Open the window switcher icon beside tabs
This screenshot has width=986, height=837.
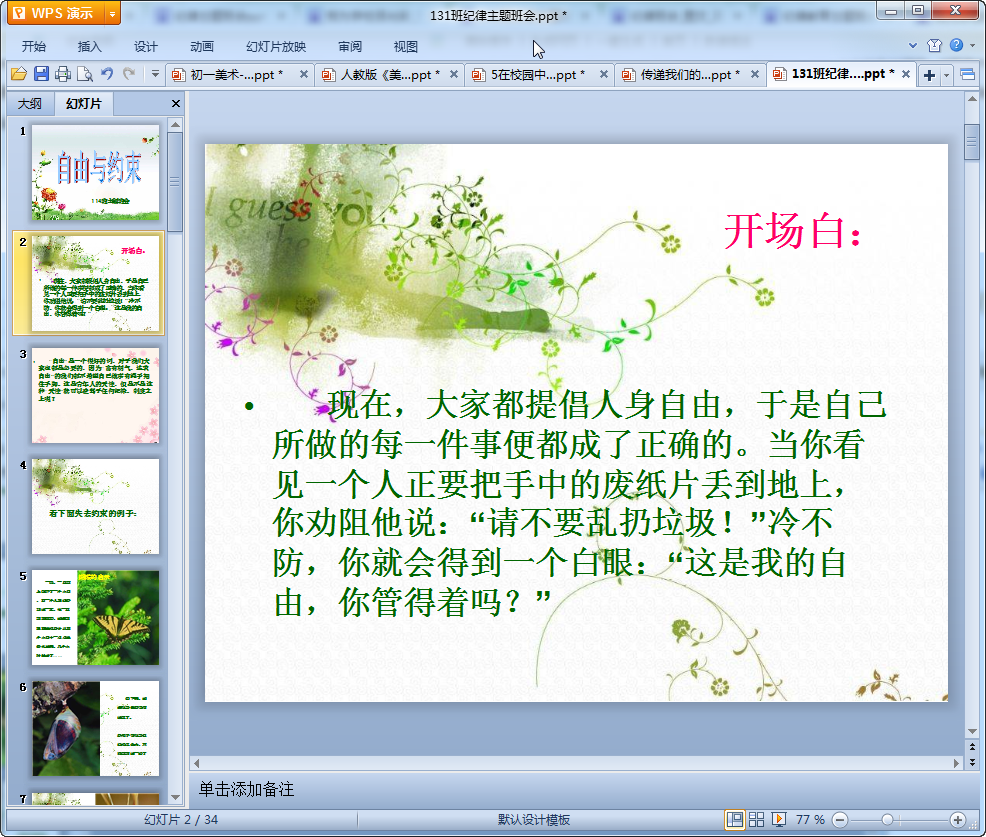click(x=967, y=75)
